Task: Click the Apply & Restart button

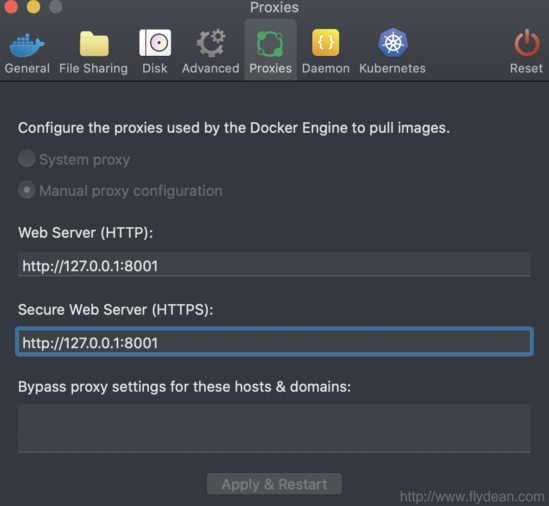Action: (x=274, y=484)
